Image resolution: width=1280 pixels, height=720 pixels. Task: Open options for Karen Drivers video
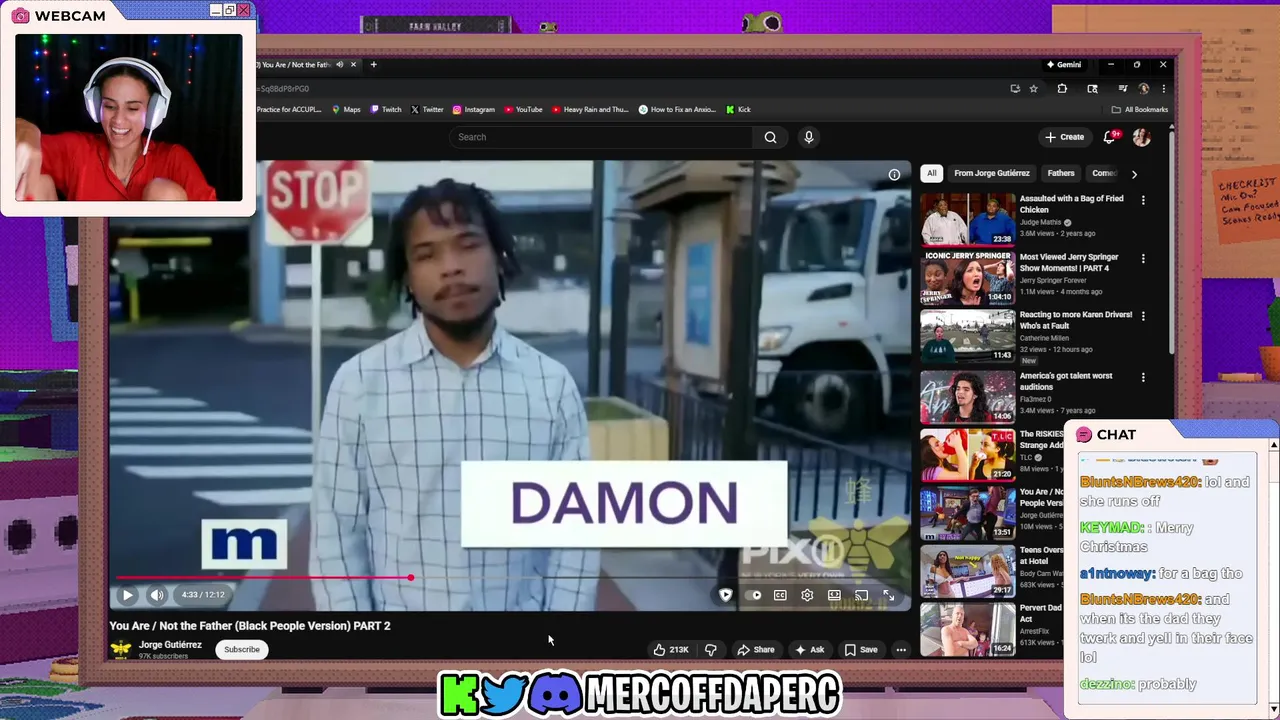click(x=1143, y=316)
